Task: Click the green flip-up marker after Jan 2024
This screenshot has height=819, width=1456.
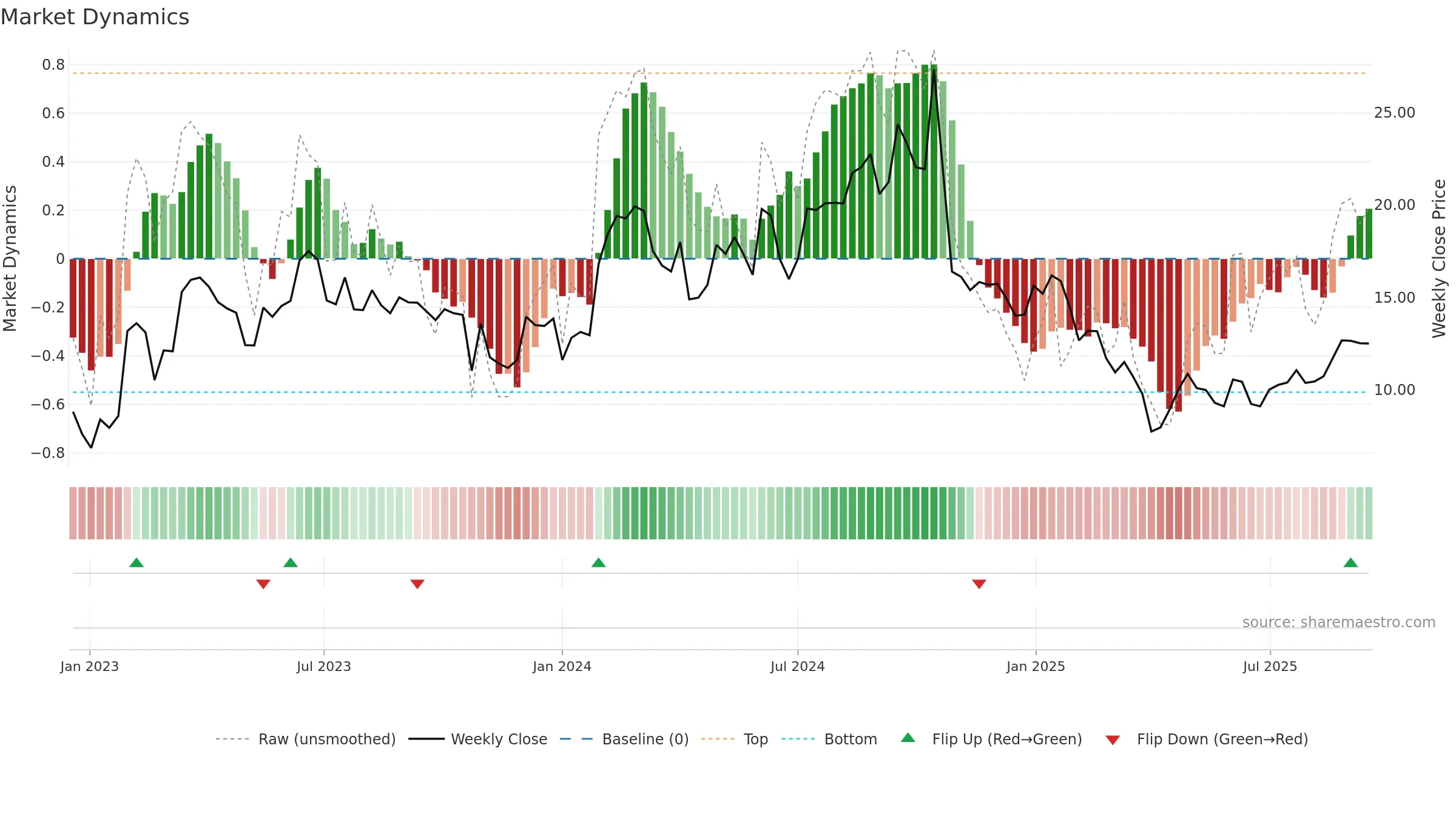Action: pos(599,562)
